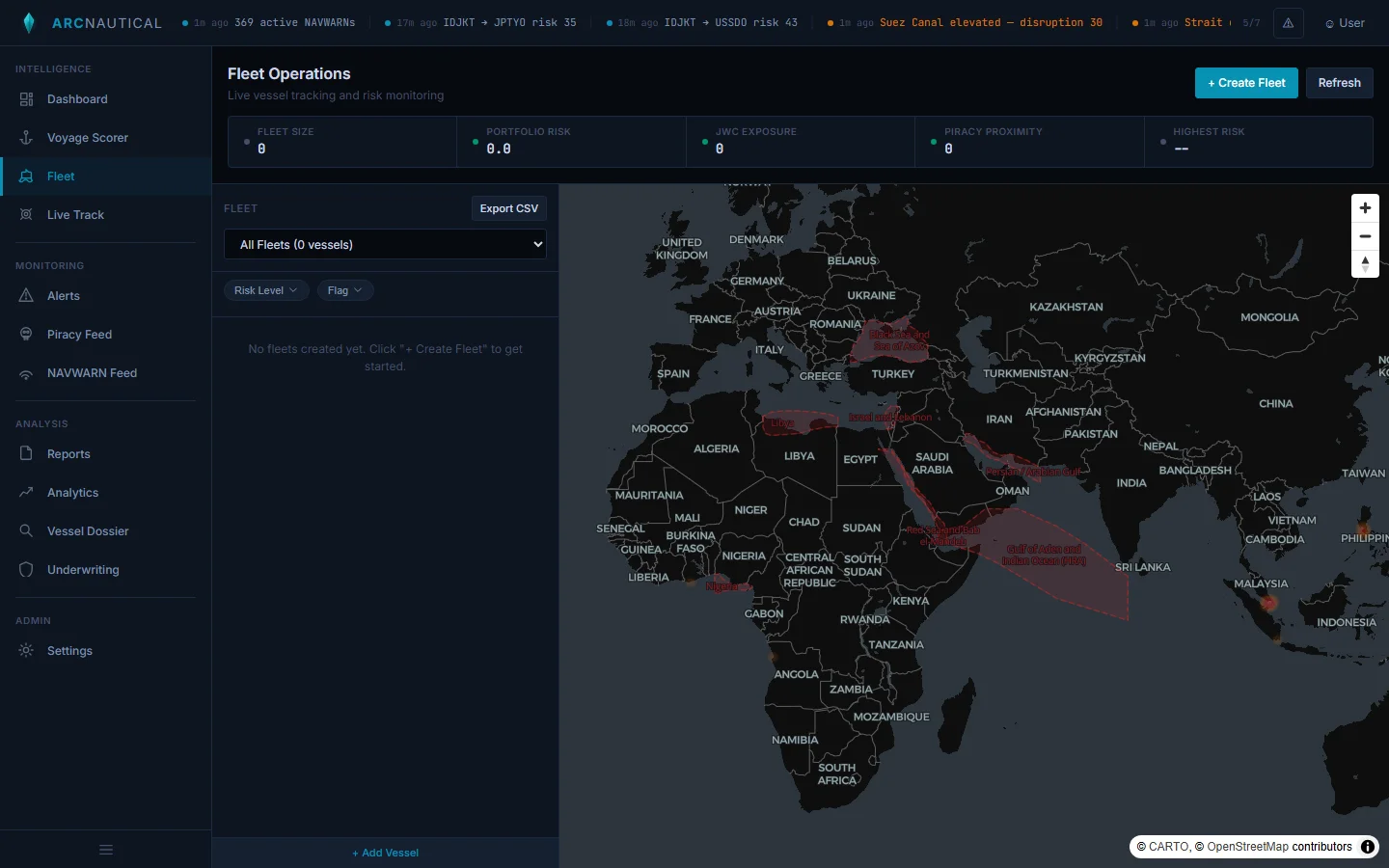Click the Vessel Dossier search icon
The width and height of the screenshot is (1389, 868).
pyautogui.click(x=25, y=531)
